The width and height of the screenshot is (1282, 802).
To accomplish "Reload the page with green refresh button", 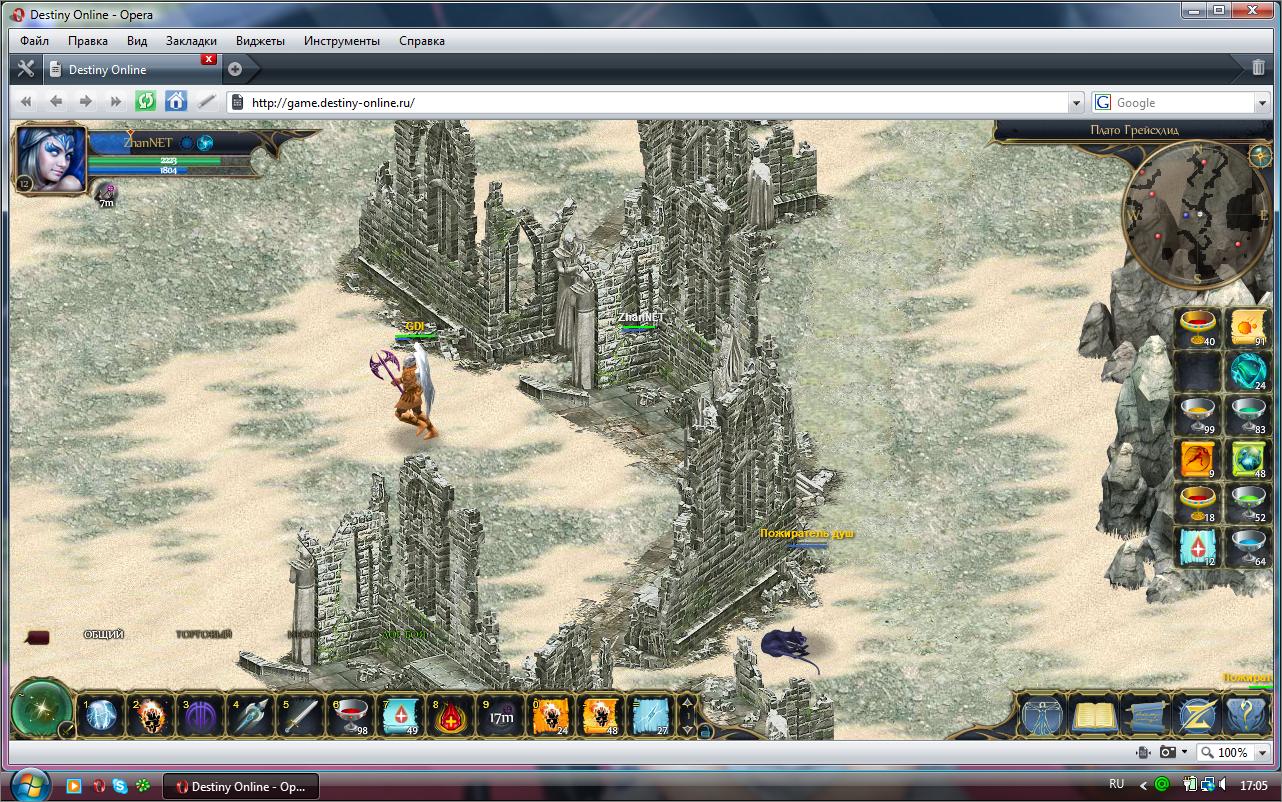I will click(146, 101).
